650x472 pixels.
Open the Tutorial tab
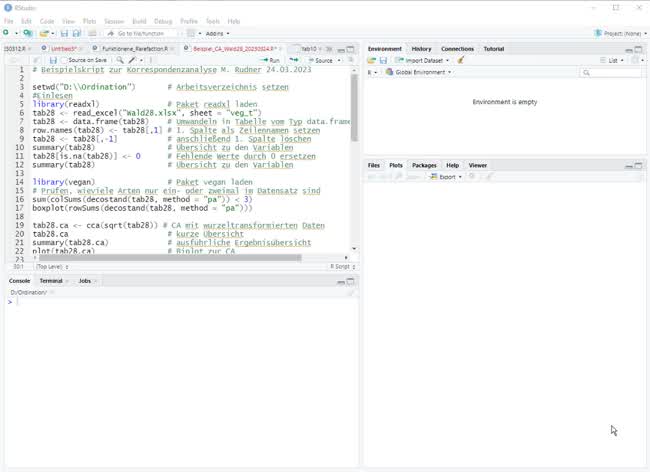point(494,49)
